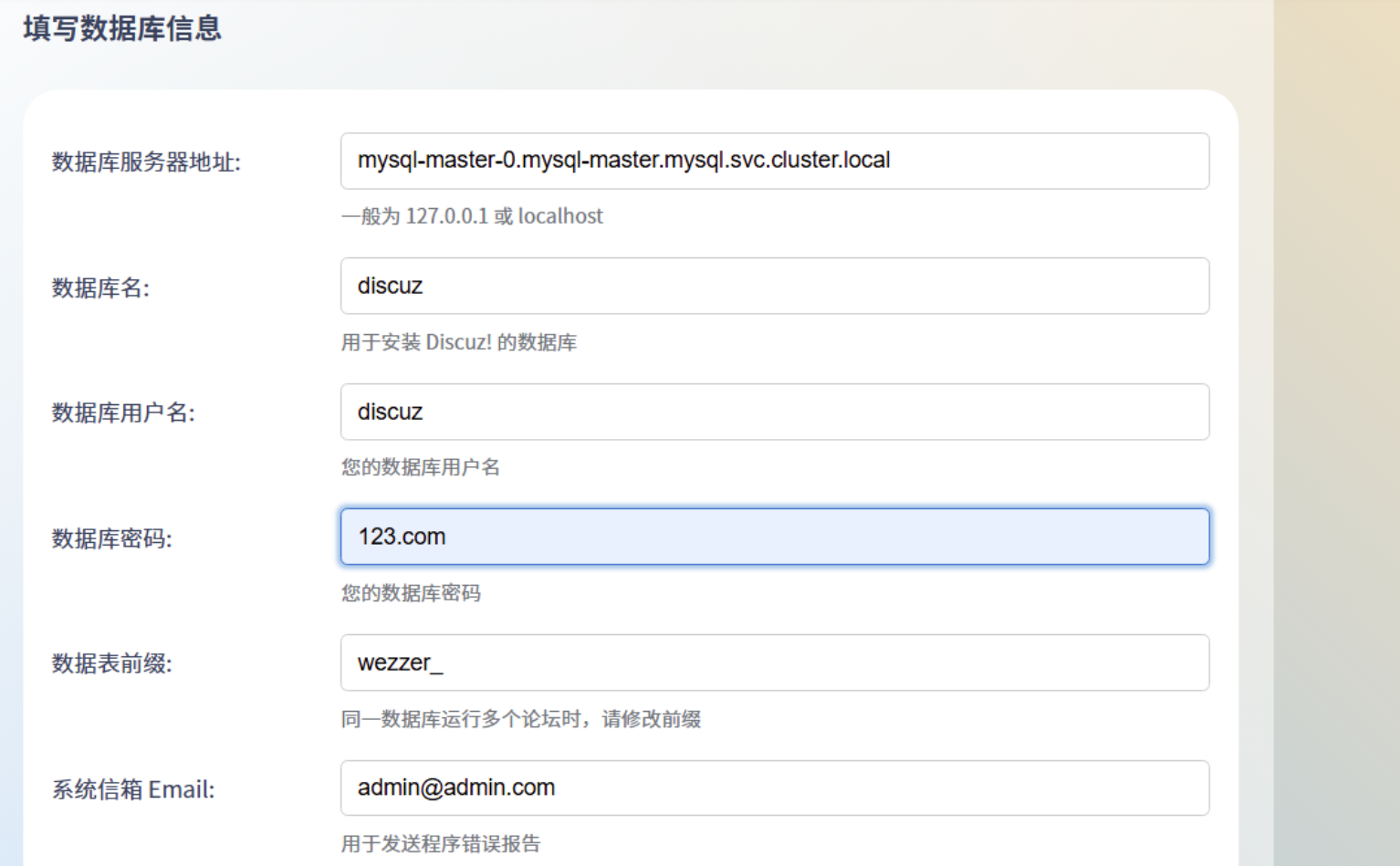Viewport: 1400px width, 866px height.
Task: Click the database server address input field
Action: [775, 162]
